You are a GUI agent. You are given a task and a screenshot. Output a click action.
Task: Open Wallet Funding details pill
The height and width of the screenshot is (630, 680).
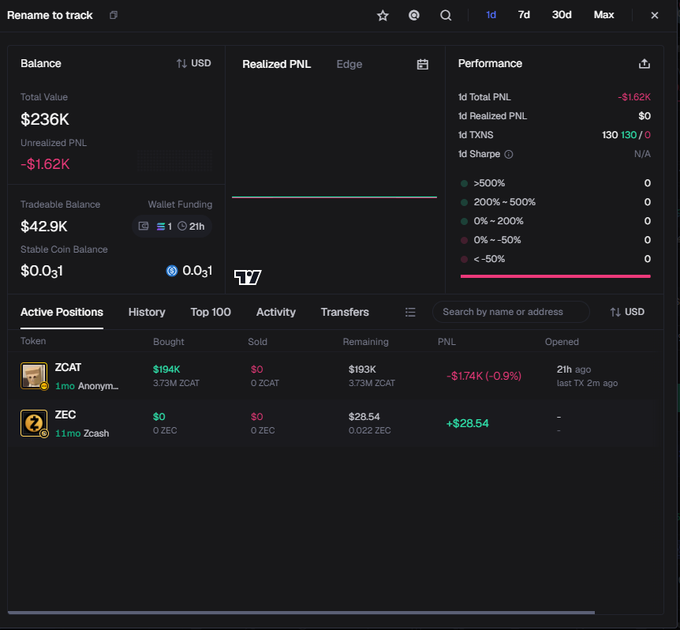click(x=172, y=226)
